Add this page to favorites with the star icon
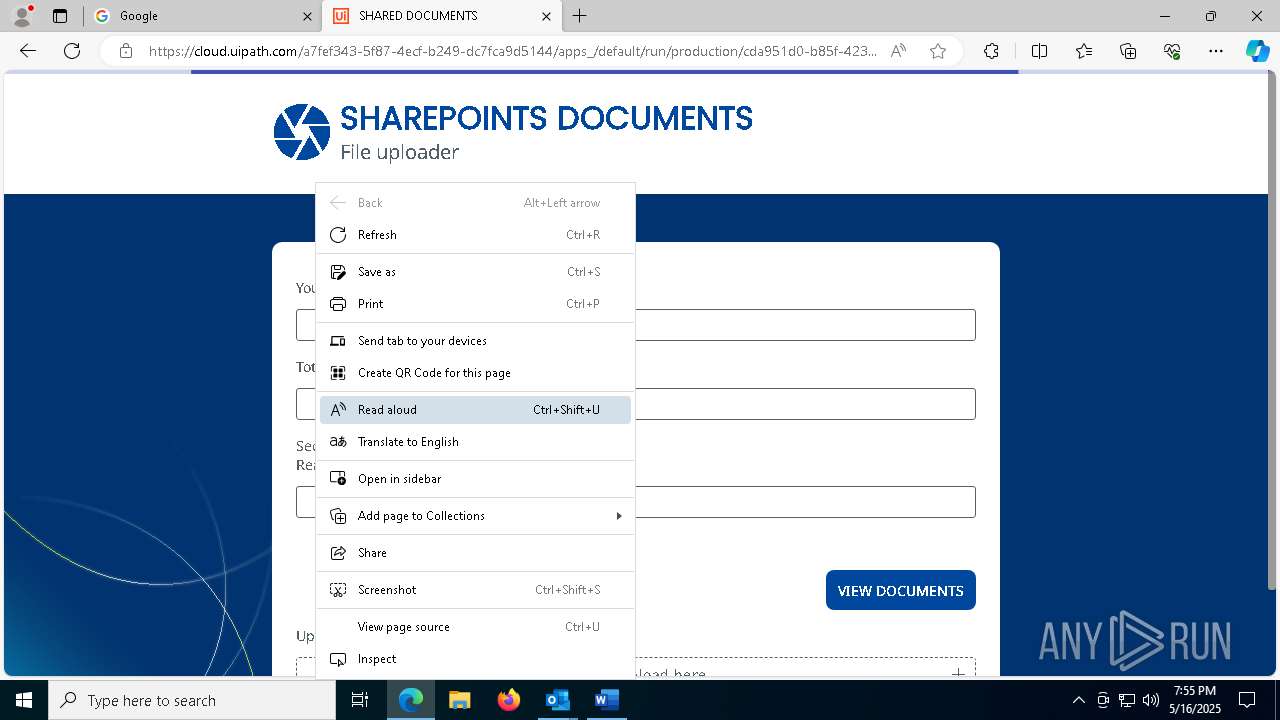This screenshot has width=1280, height=720. point(938,51)
